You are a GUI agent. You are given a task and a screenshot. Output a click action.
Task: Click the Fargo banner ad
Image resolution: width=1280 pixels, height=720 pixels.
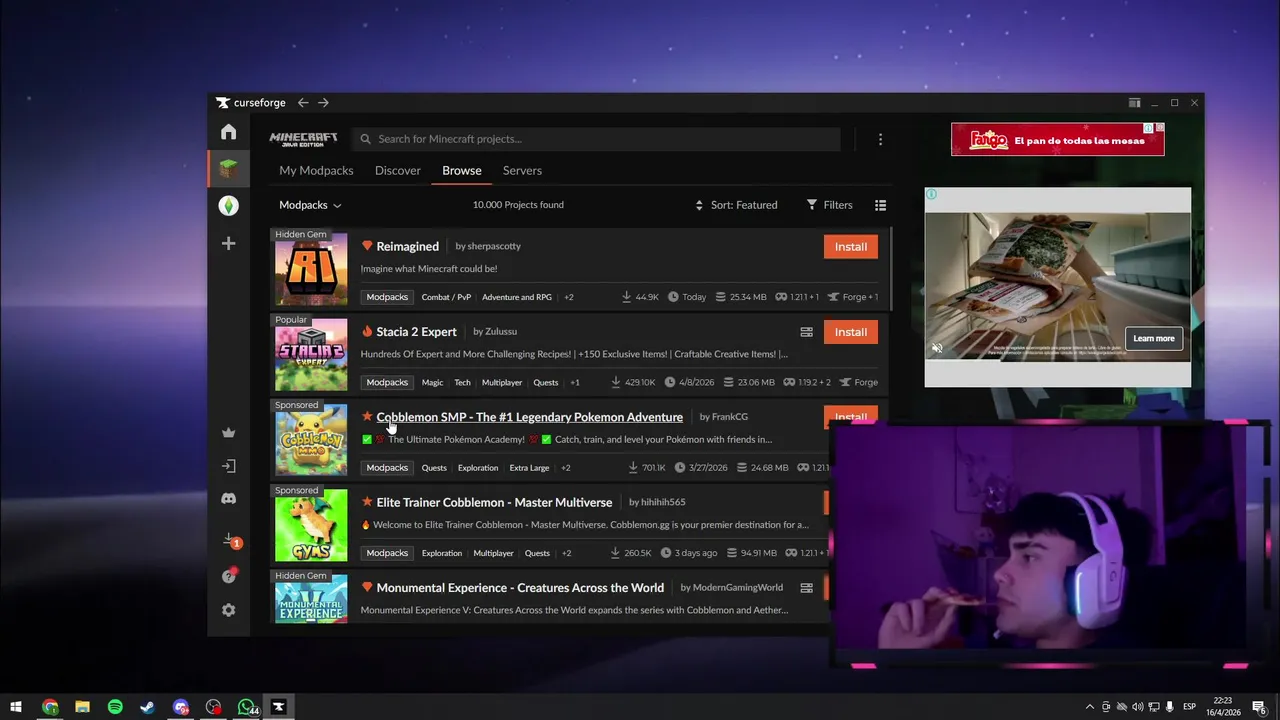pos(1057,139)
